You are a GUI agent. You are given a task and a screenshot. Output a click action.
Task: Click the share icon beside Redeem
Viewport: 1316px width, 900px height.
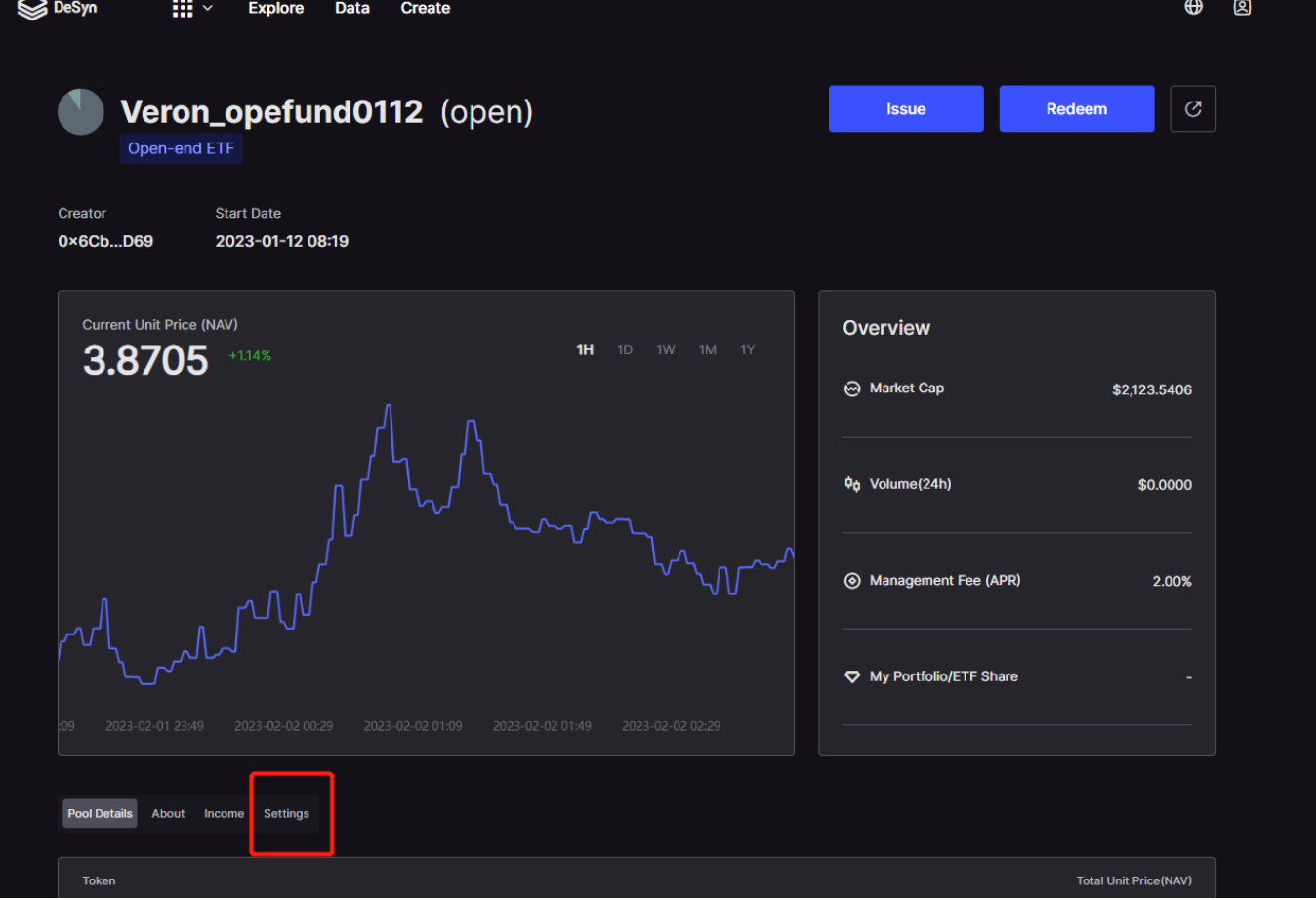[1192, 109]
